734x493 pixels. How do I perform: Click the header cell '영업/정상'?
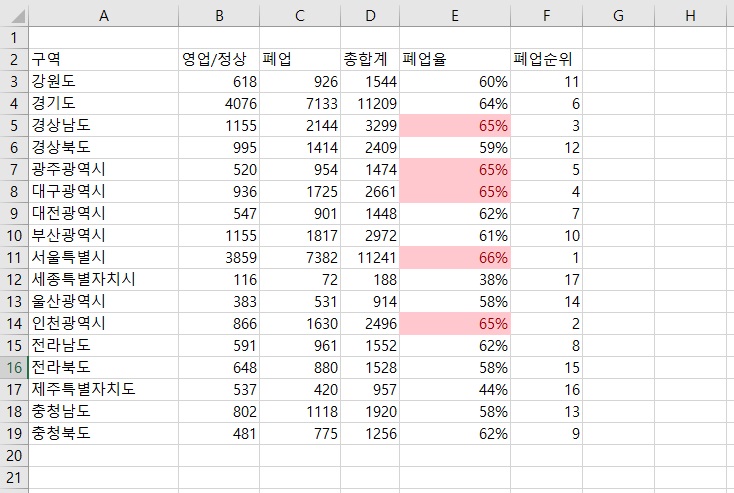[219, 59]
